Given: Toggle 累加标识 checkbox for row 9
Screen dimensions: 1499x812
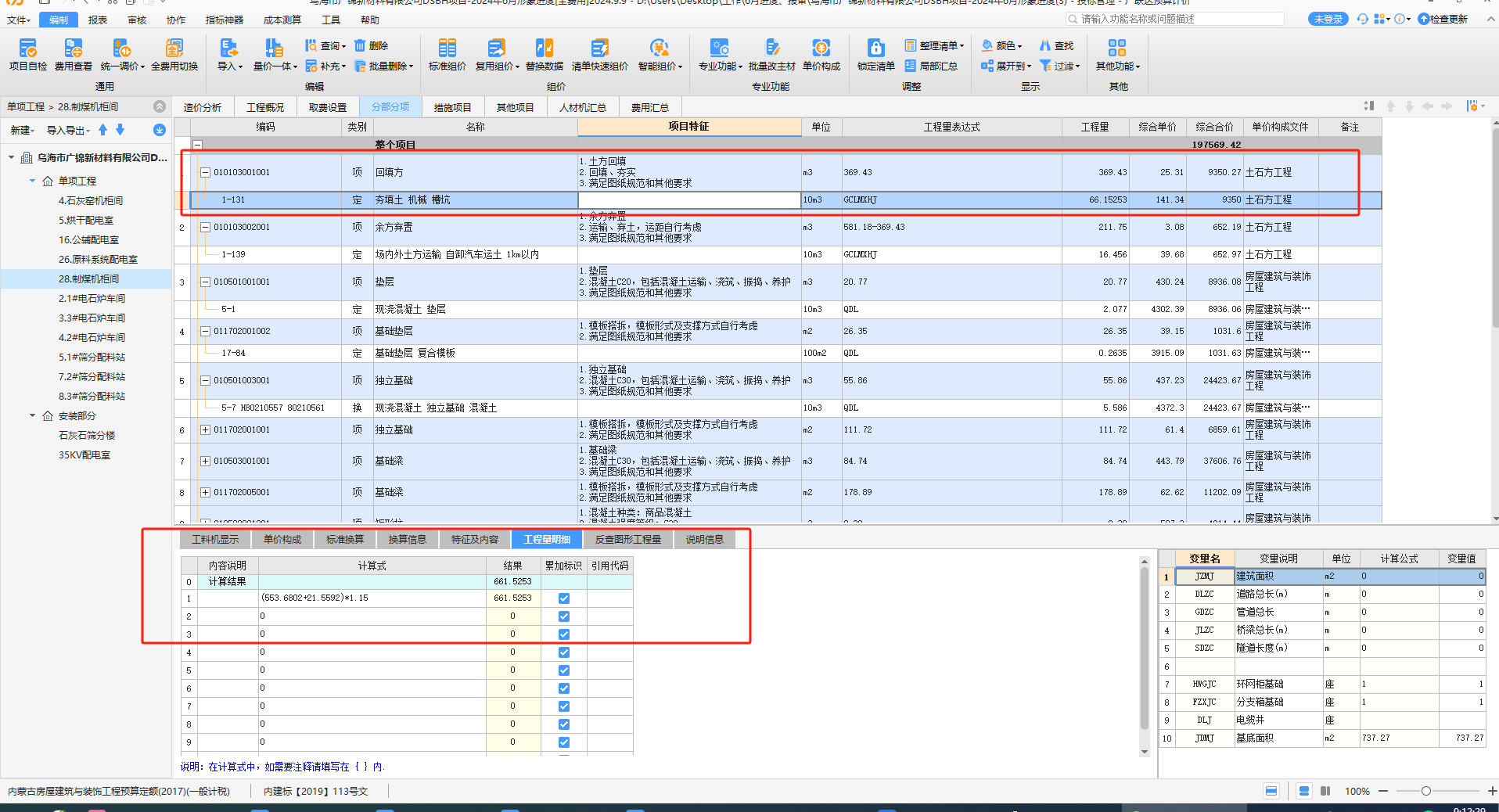Looking at the screenshot, I should pos(563,742).
